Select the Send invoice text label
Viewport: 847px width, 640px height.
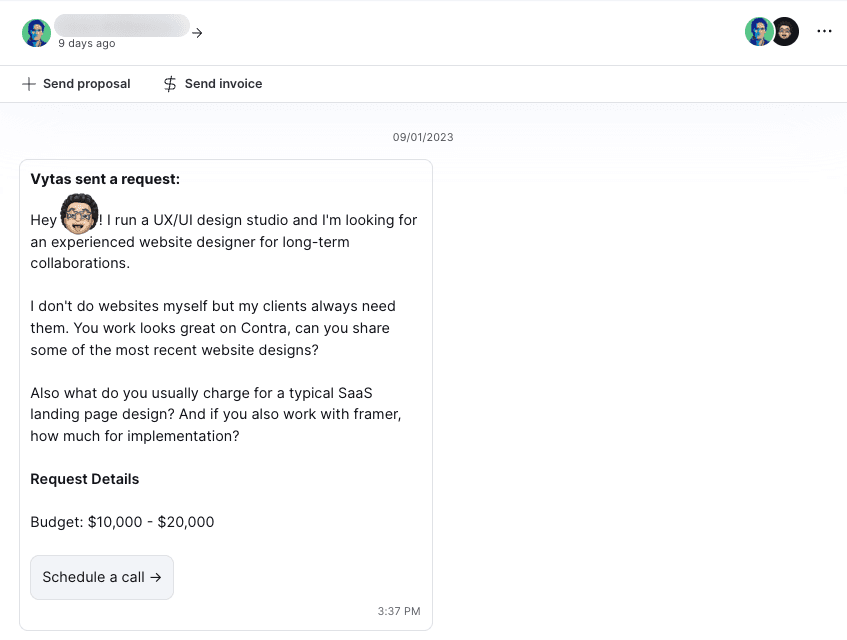tap(223, 84)
